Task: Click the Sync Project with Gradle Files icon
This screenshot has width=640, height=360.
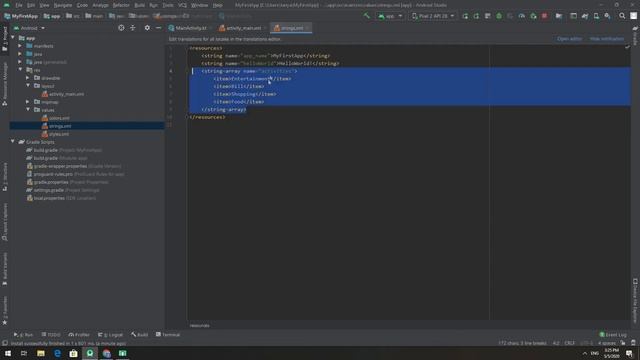Action: (584, 16)
